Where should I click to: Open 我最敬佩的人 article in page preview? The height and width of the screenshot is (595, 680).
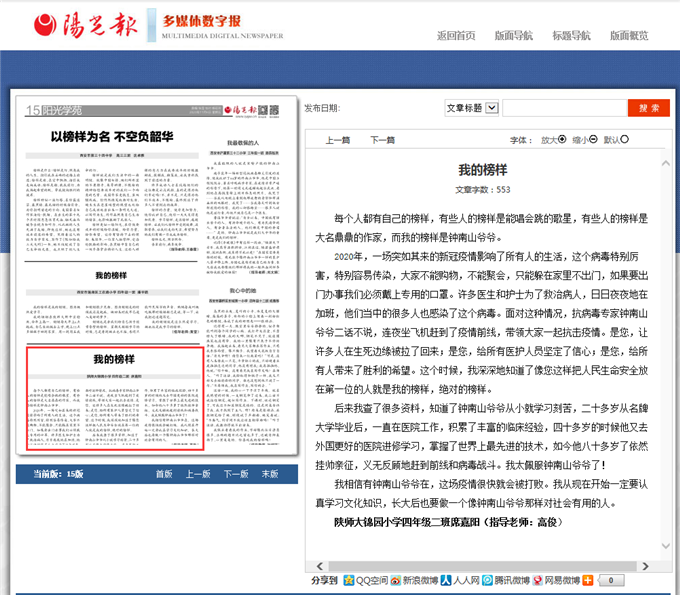tap(243, 143)
